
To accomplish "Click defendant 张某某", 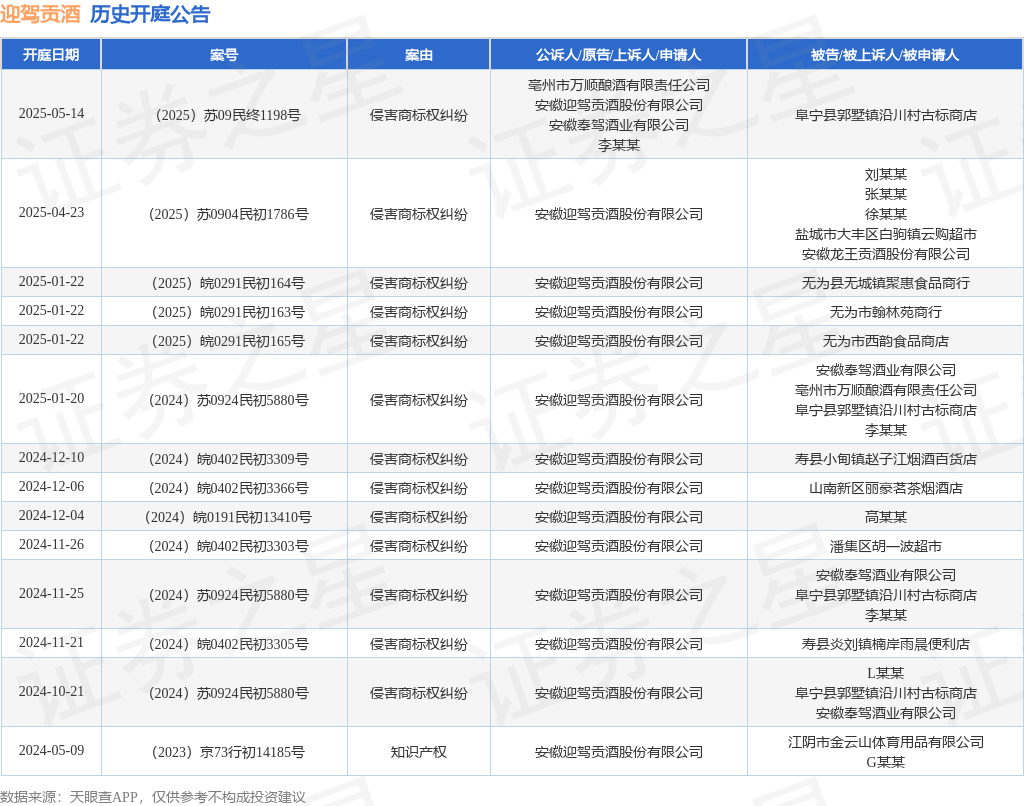I will pos(886,194).
